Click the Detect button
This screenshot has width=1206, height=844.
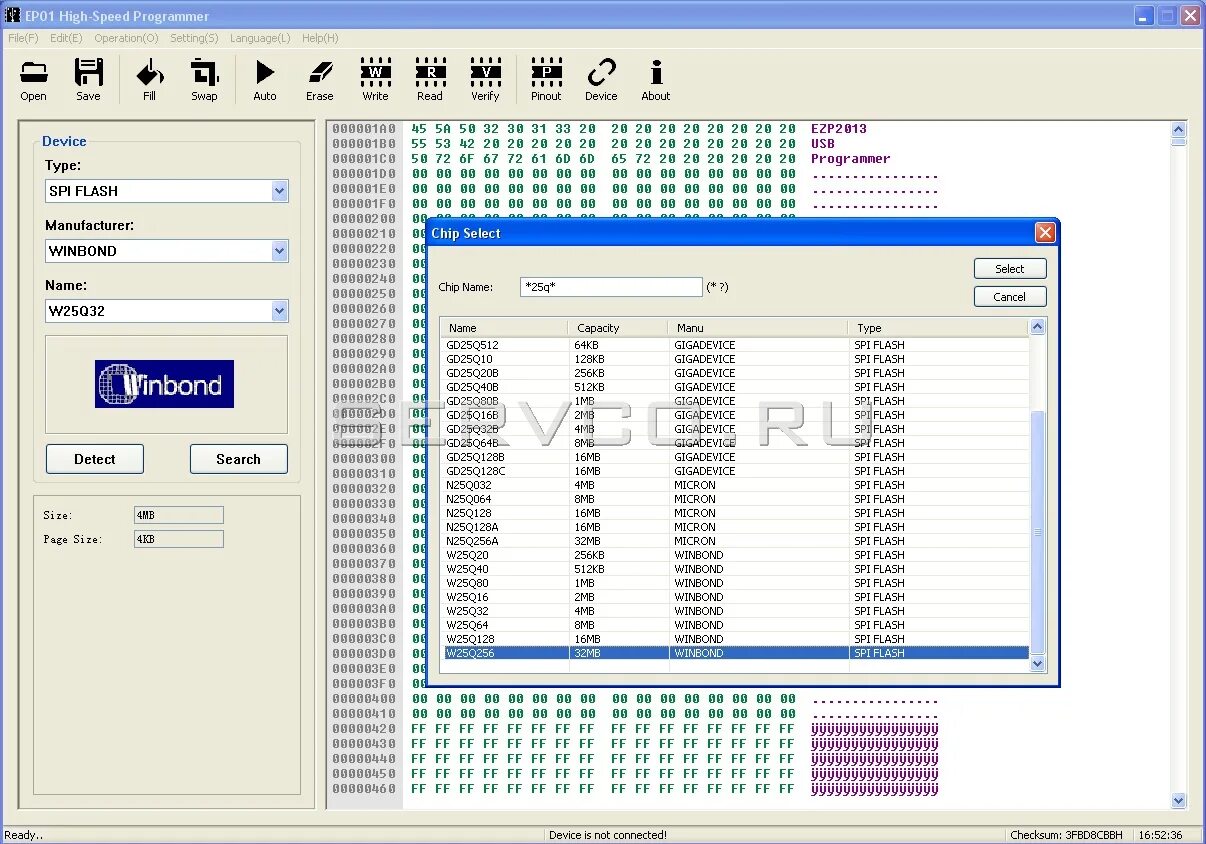(95, 459)
